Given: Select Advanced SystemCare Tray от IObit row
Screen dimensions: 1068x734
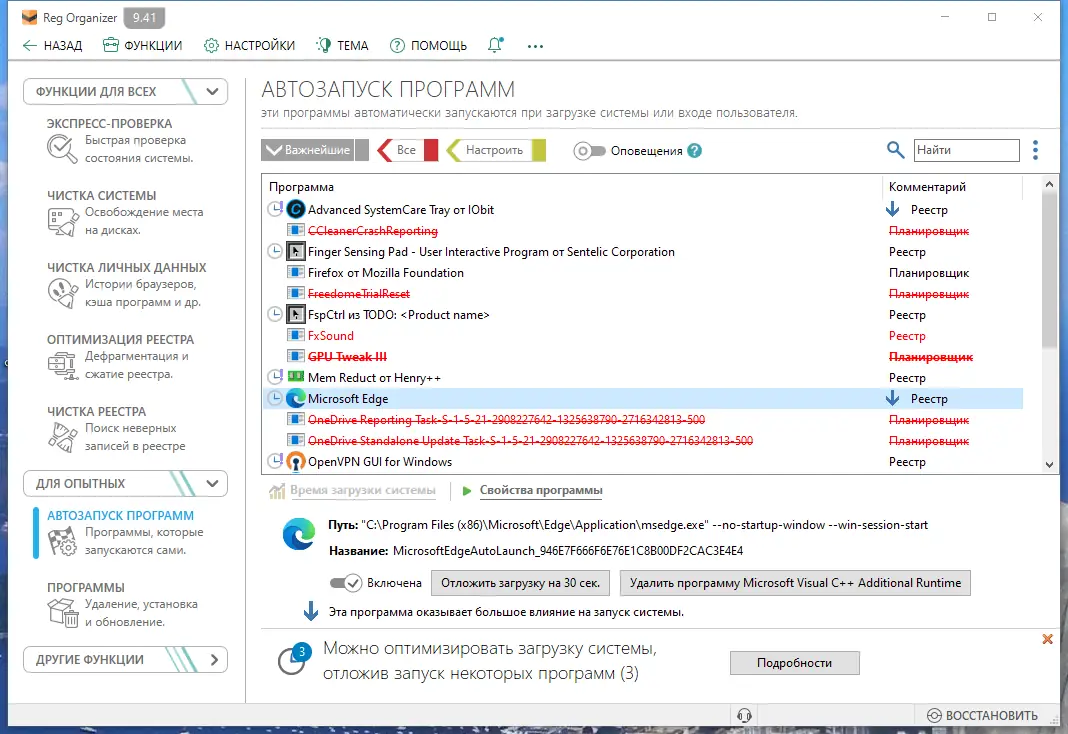Looking at the screenshot, I should click(x=642, y=210).
